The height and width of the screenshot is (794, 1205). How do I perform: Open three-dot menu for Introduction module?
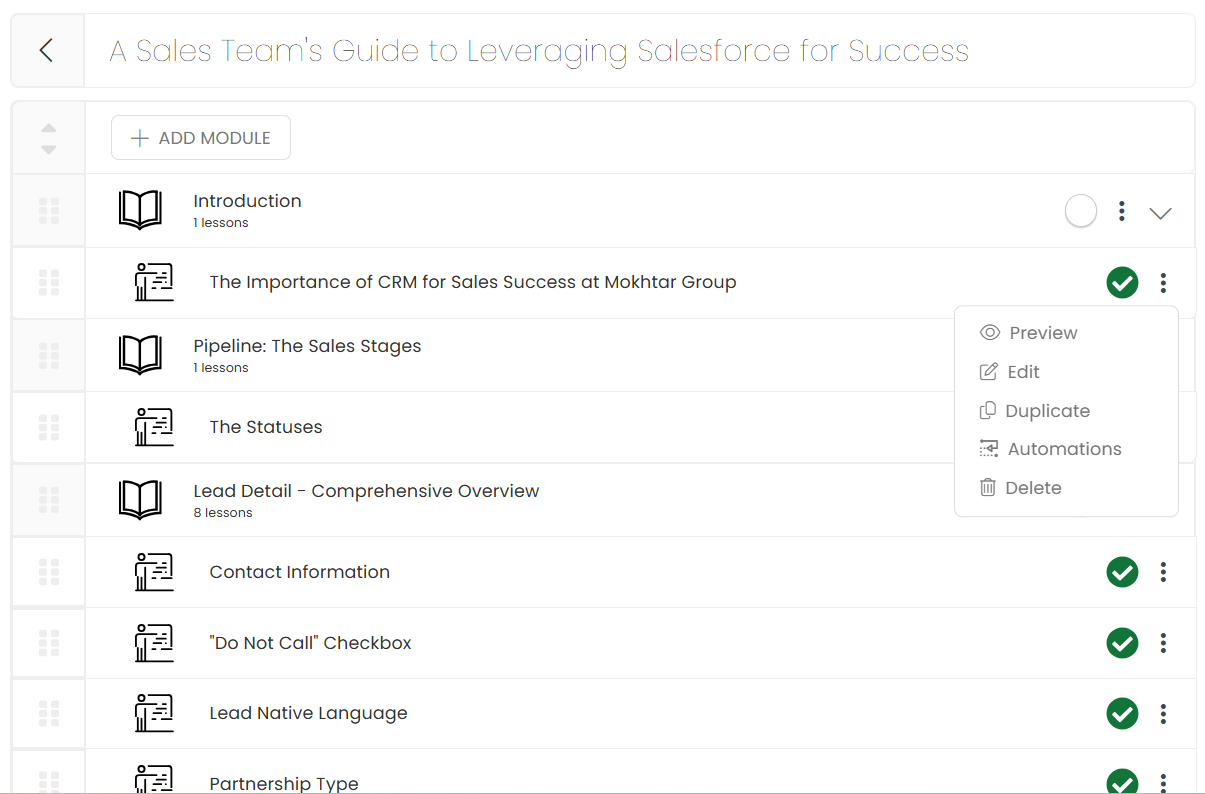(1122, 211)
